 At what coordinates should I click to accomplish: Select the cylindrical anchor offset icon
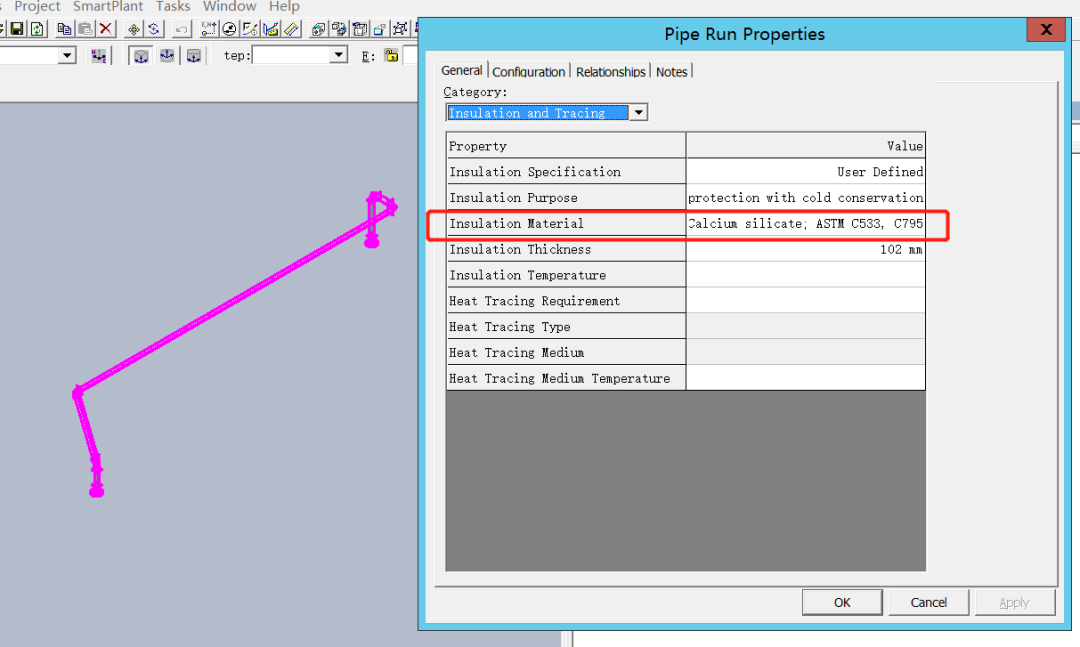(x=194, y=56)
